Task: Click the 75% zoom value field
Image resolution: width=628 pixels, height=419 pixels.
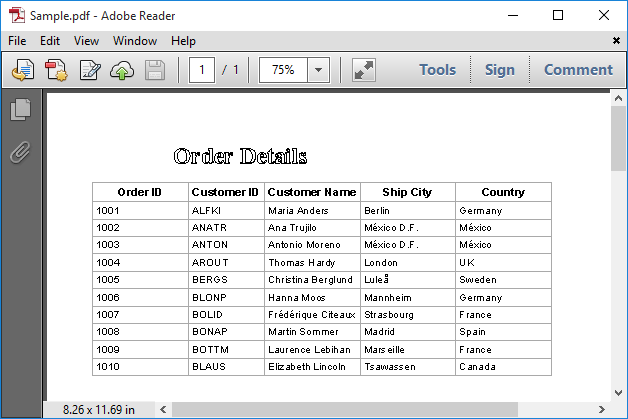Action: pyautogui.click(x=284, y=70)
